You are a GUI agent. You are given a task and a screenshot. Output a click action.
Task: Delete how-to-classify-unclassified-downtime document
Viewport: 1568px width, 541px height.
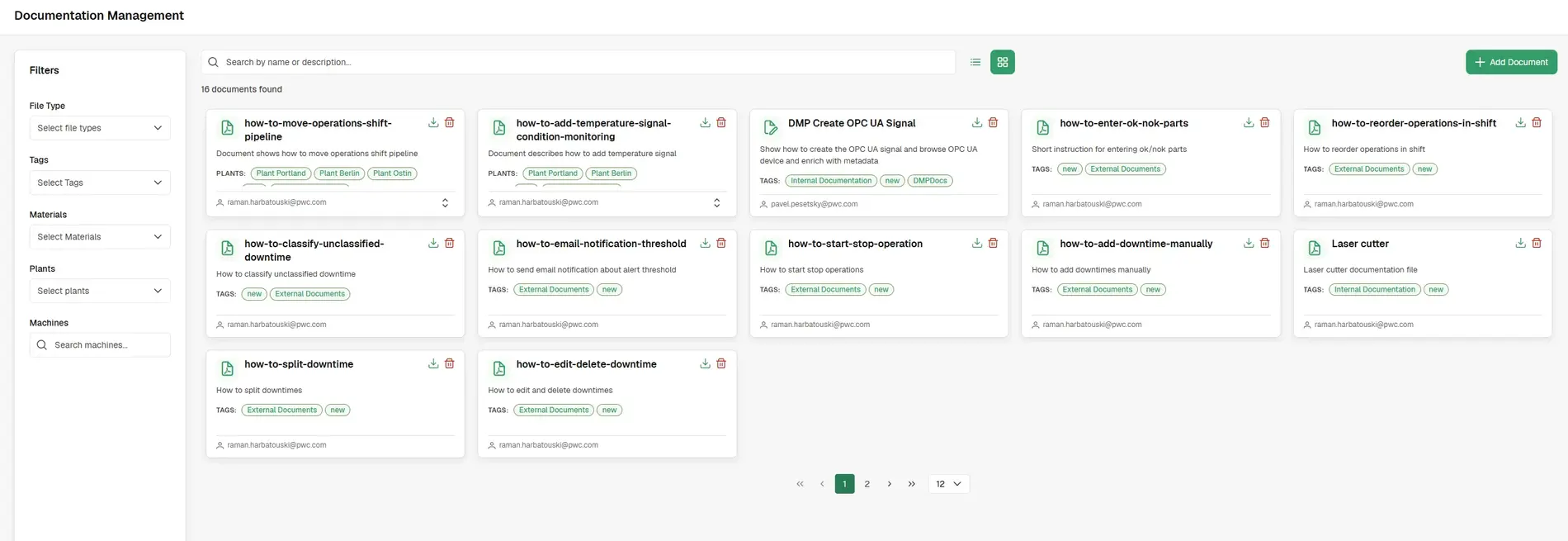(x=450, y=243)
